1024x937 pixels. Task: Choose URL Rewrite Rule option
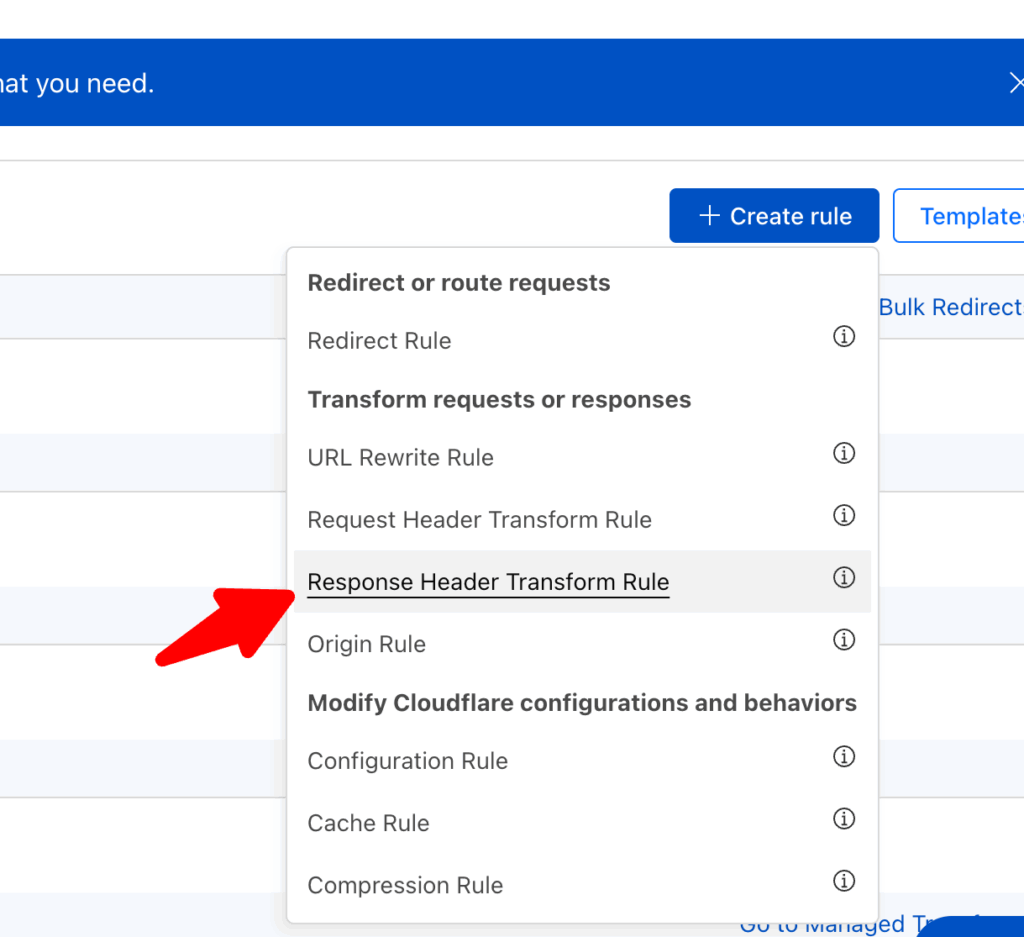400,458
